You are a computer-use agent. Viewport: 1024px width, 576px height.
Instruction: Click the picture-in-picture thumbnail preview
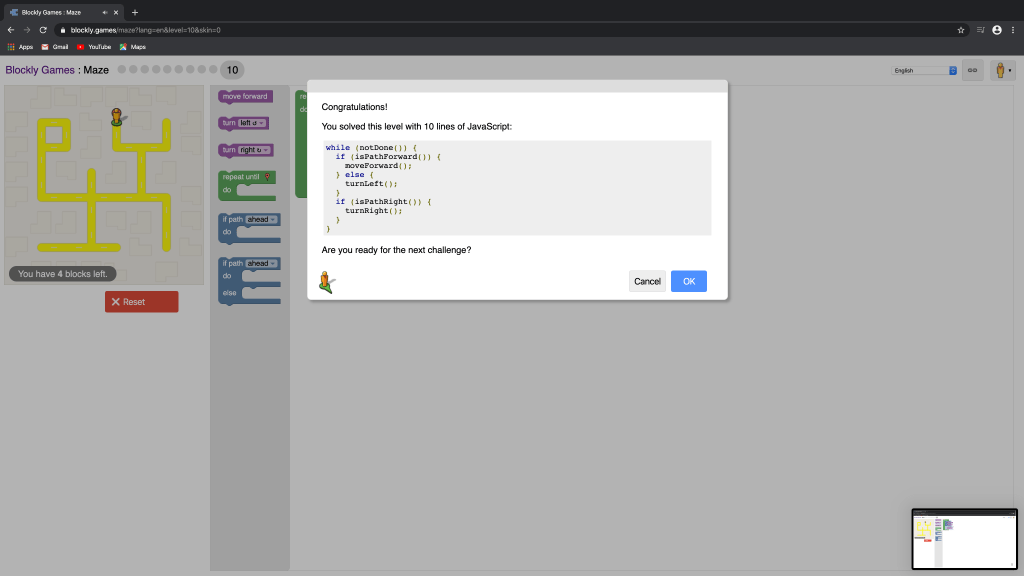point(964,538)
